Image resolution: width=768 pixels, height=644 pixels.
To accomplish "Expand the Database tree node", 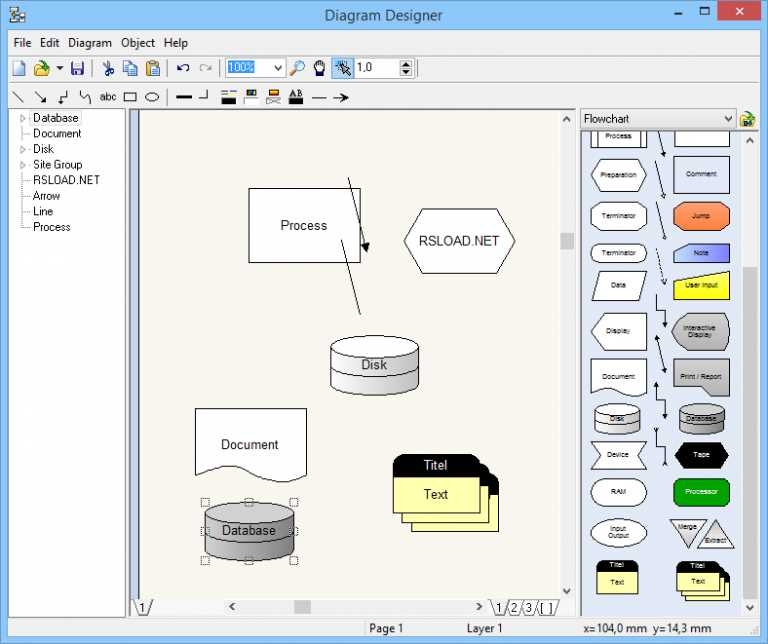I will (x=23, y=118).
